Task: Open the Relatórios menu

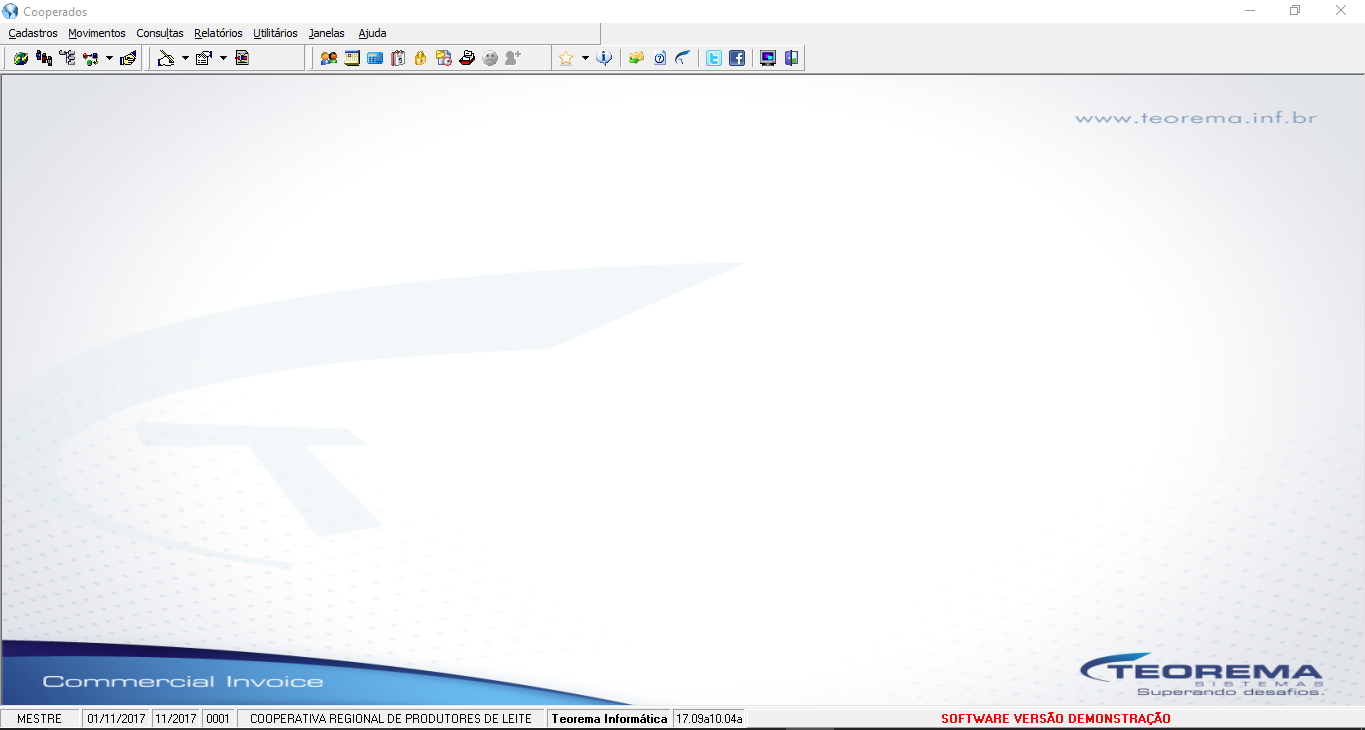Action: 218,33
